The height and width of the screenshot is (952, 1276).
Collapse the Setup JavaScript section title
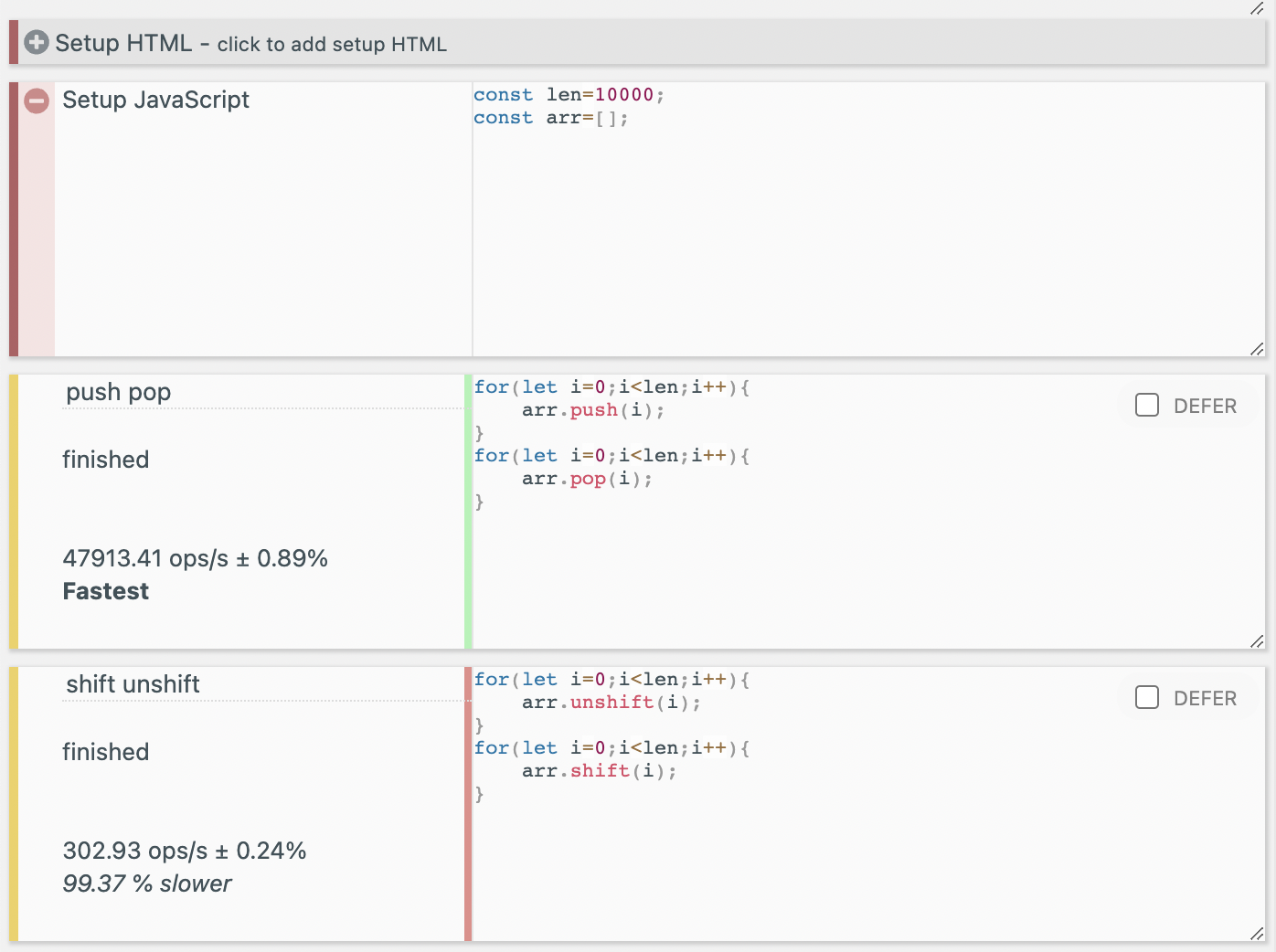(155, 100)
